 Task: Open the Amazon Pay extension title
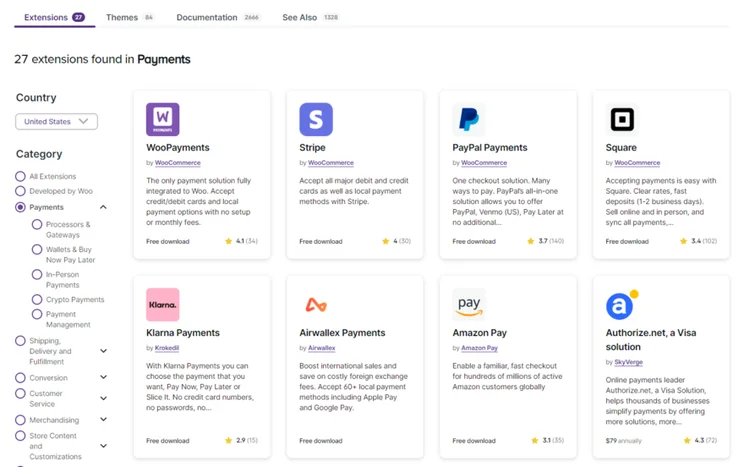(x=480, y=333)
